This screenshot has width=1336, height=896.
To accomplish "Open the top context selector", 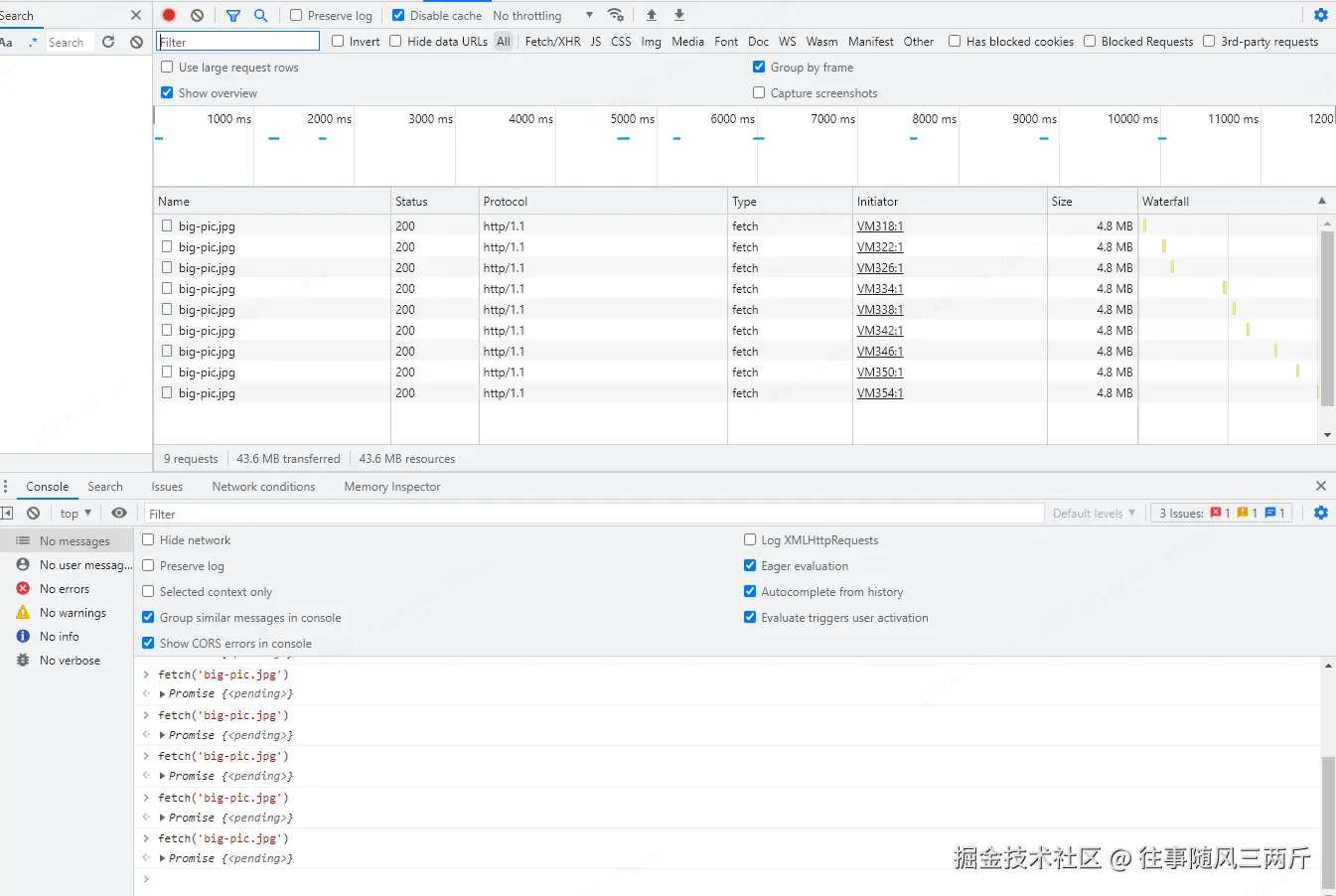I will [x=75, y=513].
